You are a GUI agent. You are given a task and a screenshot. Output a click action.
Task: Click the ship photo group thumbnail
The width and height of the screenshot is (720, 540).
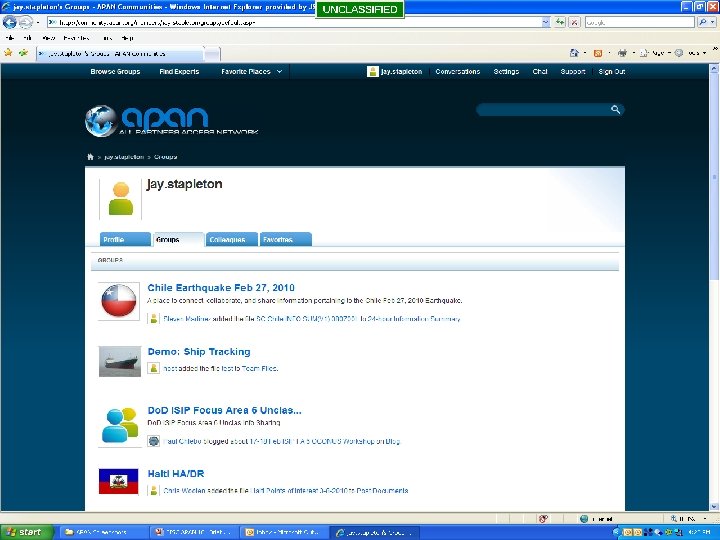click(119, 361)
